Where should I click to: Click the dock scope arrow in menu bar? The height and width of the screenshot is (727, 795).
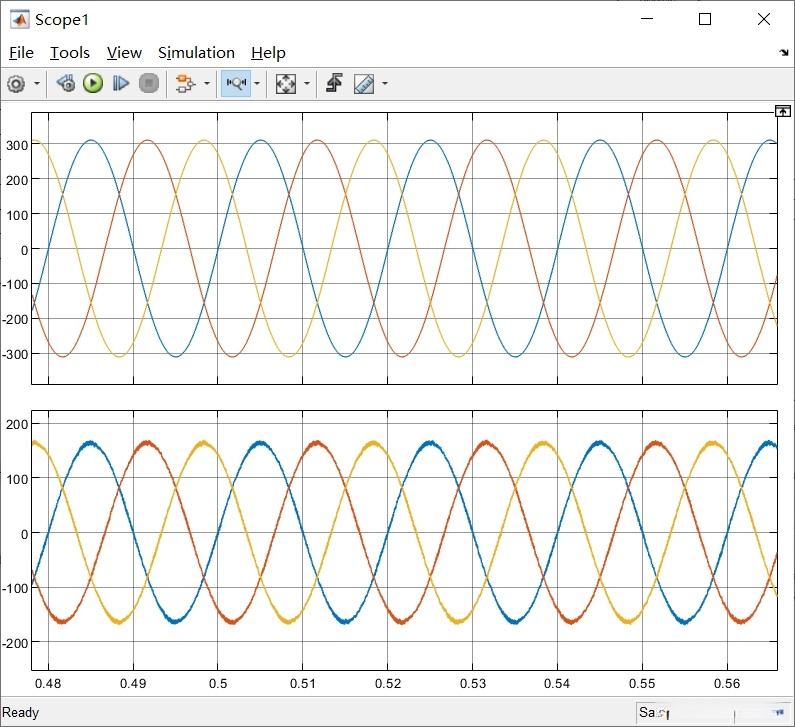782,53
